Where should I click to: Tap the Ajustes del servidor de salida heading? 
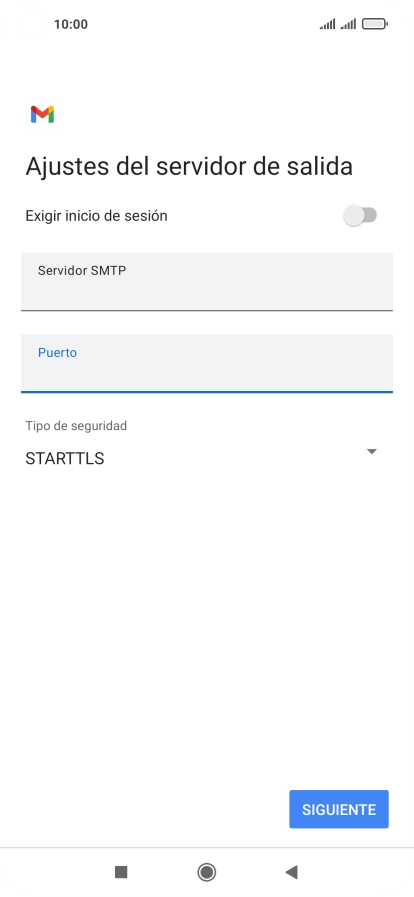click(x=189, y=166)
